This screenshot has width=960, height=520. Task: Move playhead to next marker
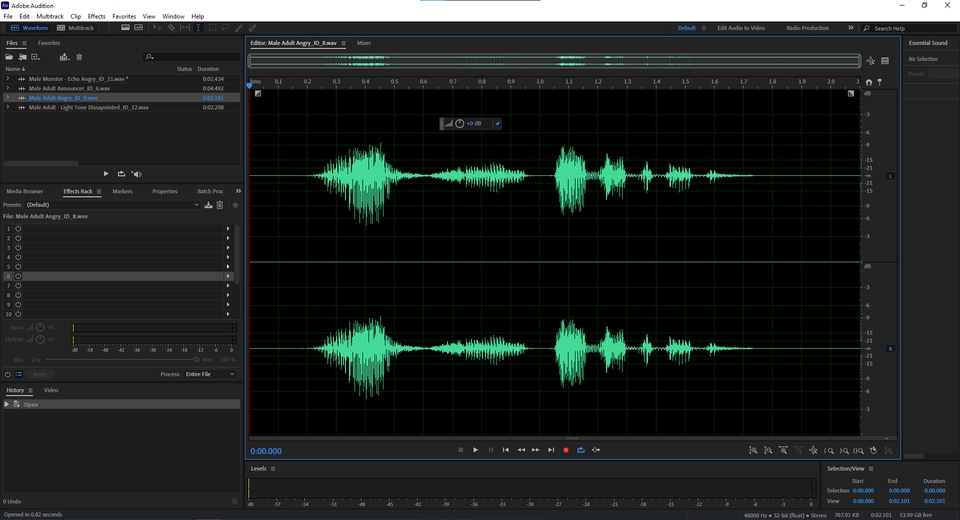click(551, 450)
